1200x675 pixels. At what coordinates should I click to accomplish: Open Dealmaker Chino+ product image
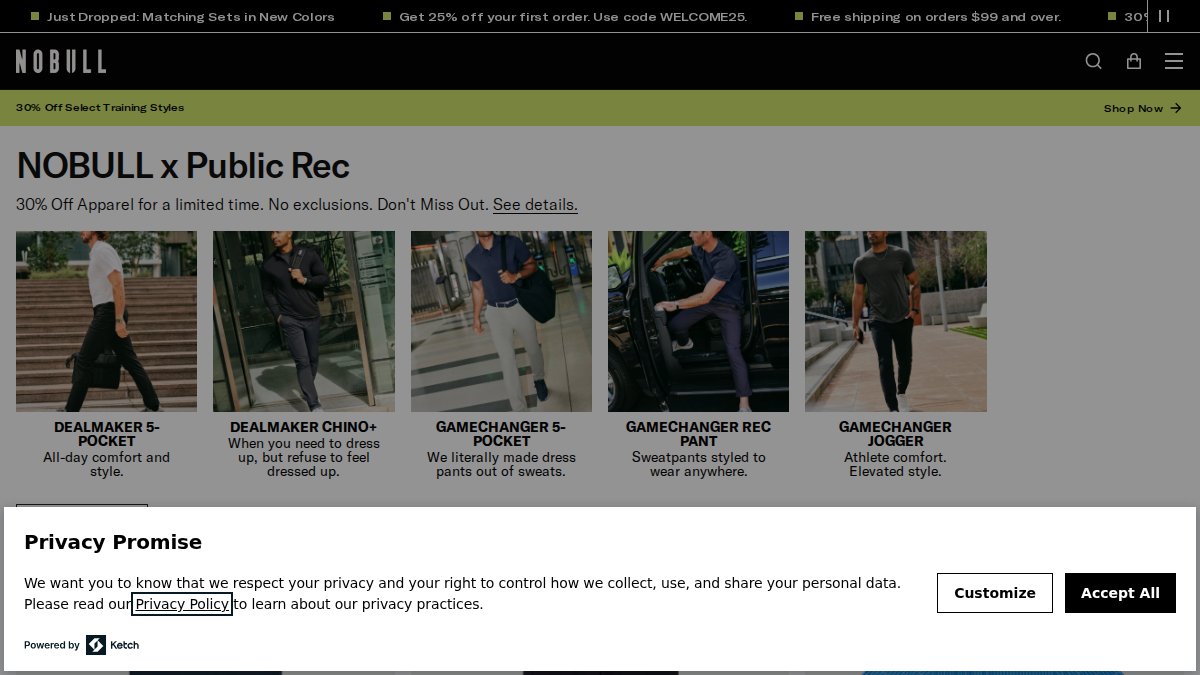click(x=304, y=321)
